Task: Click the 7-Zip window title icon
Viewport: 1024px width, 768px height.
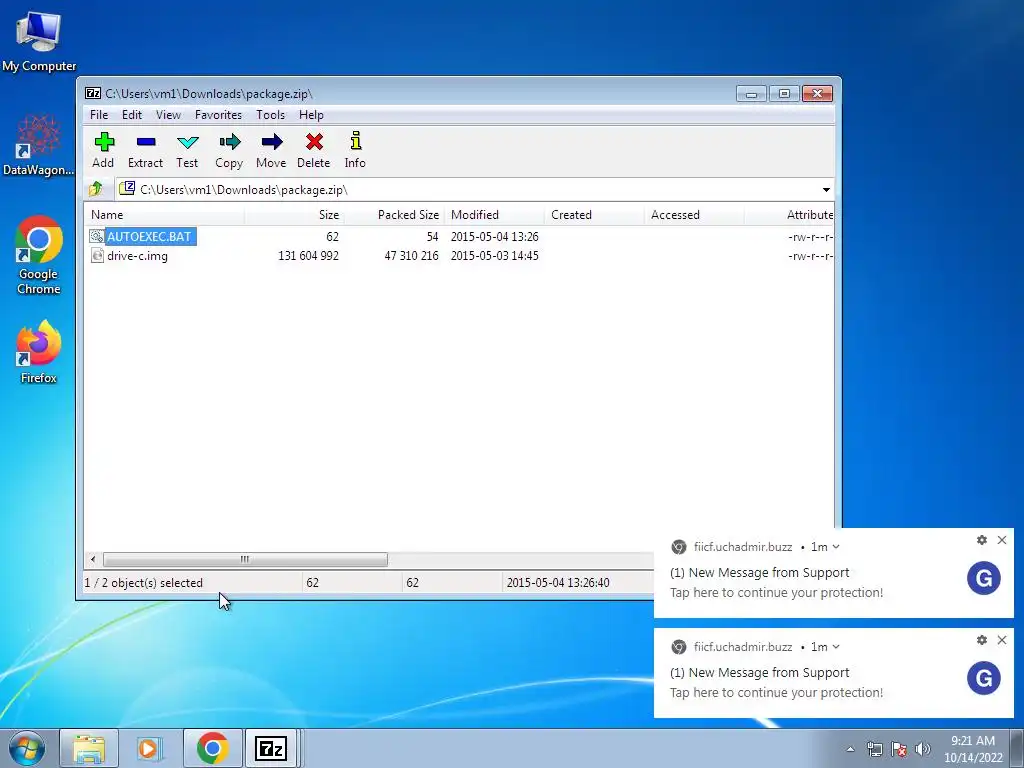Action: pos(93,93)
